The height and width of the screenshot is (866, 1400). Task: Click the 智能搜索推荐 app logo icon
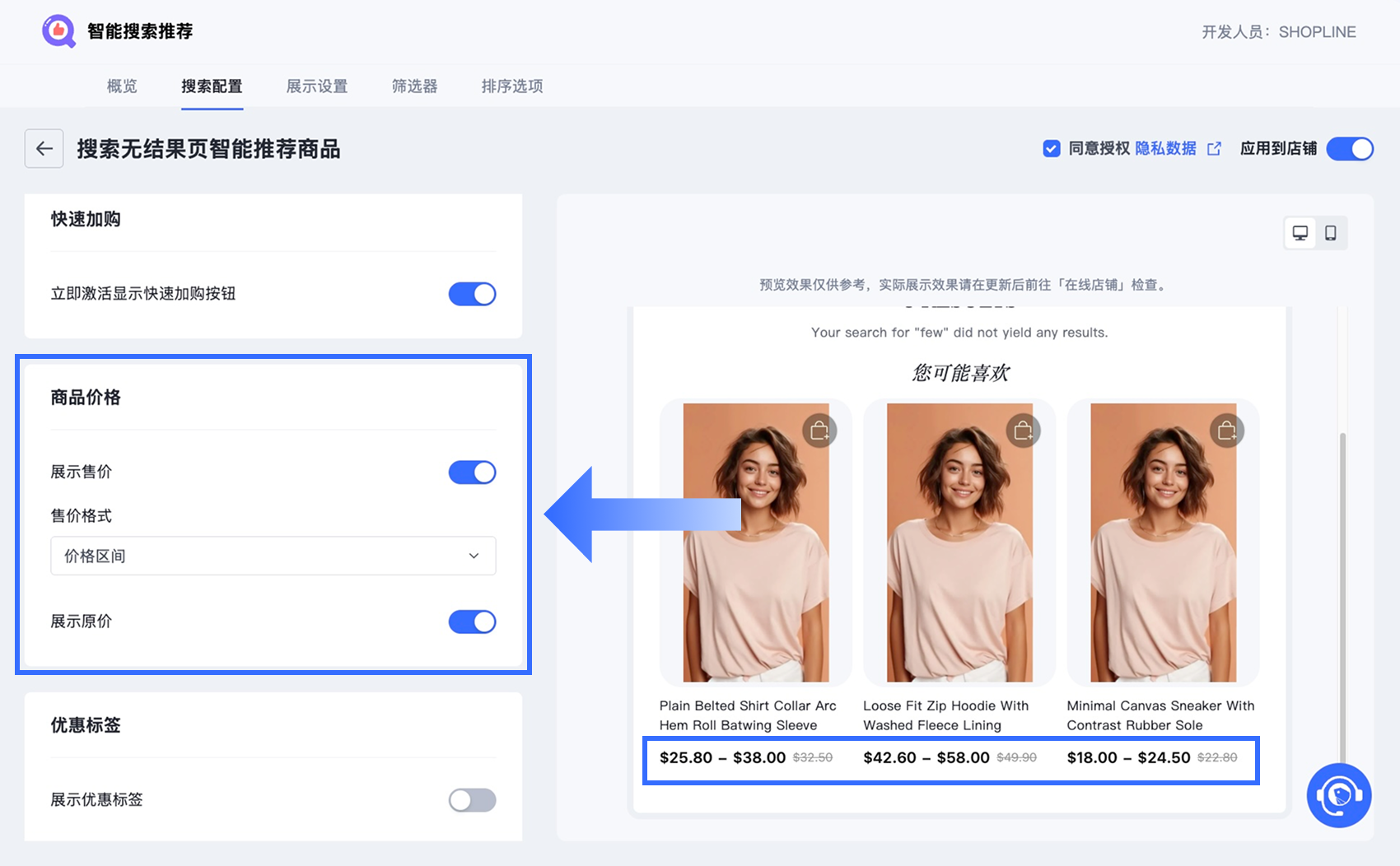click(x=58, y=31)
